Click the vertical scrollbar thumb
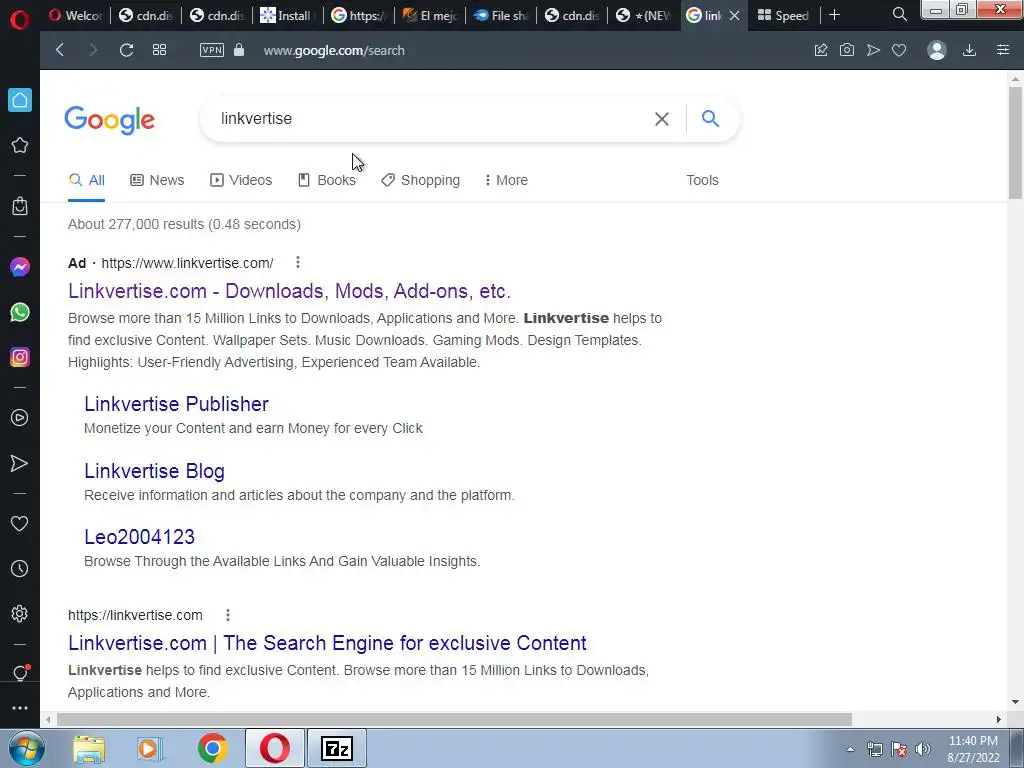1024x768 pixels. coord(1015,142)
